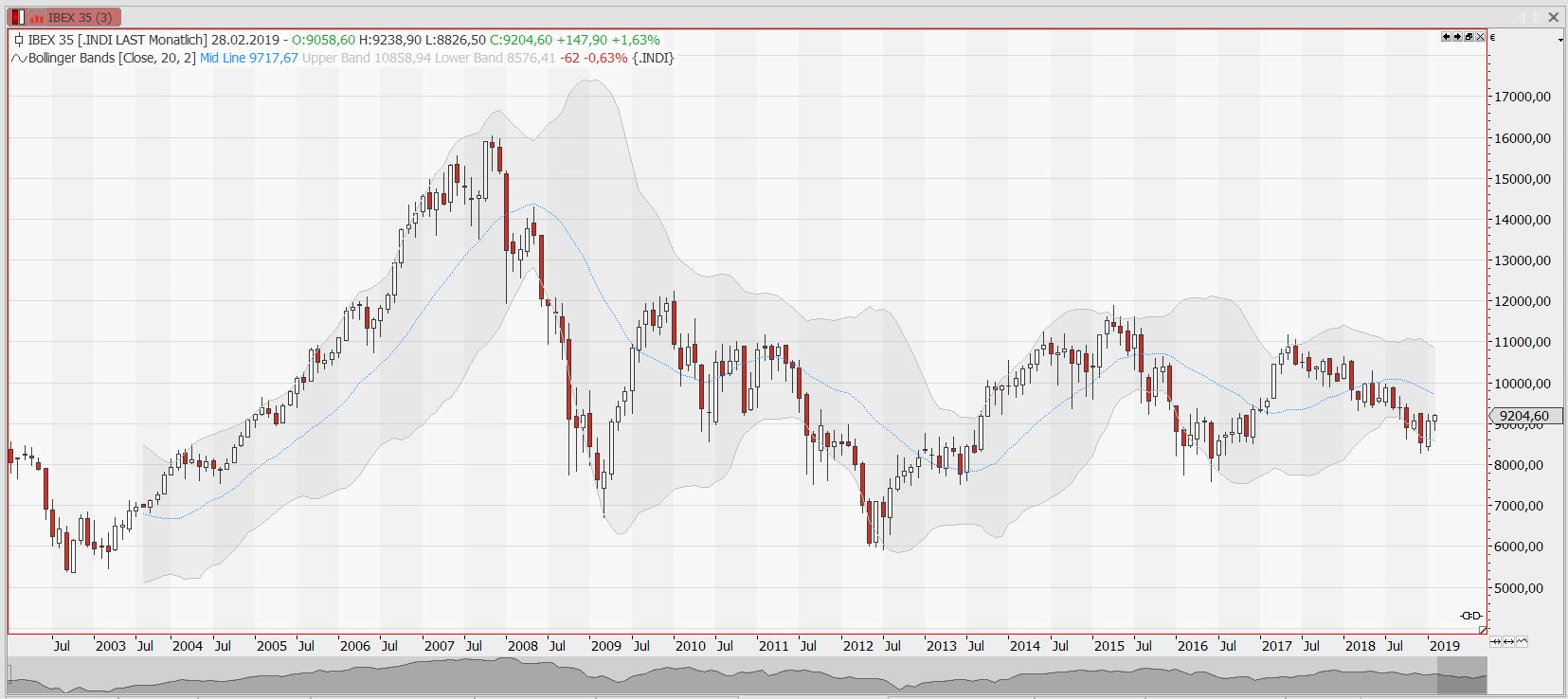This screenshot has width=1568, height=699.
Task: Click the highlighted range in the overview navigator
Action: click(x=1462, y=676)
